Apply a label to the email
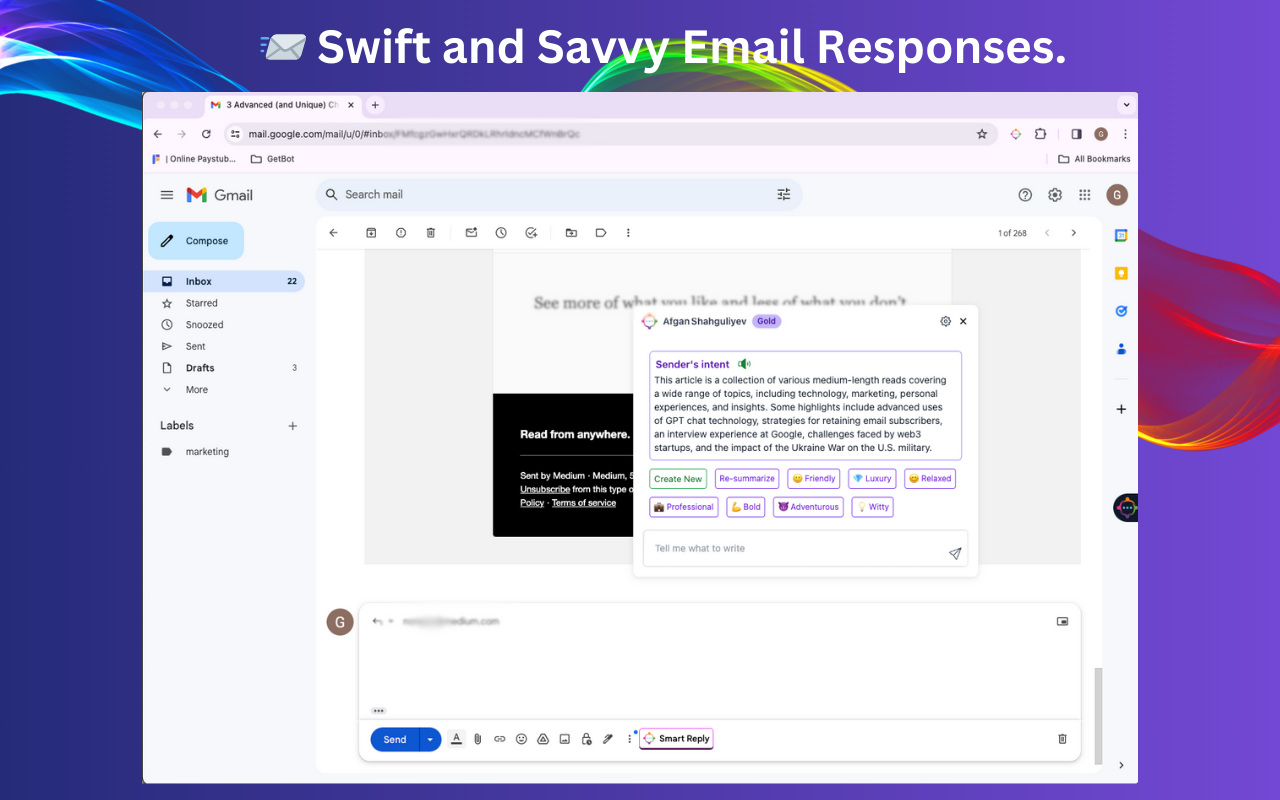Image resolution: width=1280 pixels, height=800 pixels. pyautogui.click(x=601, y=233)
